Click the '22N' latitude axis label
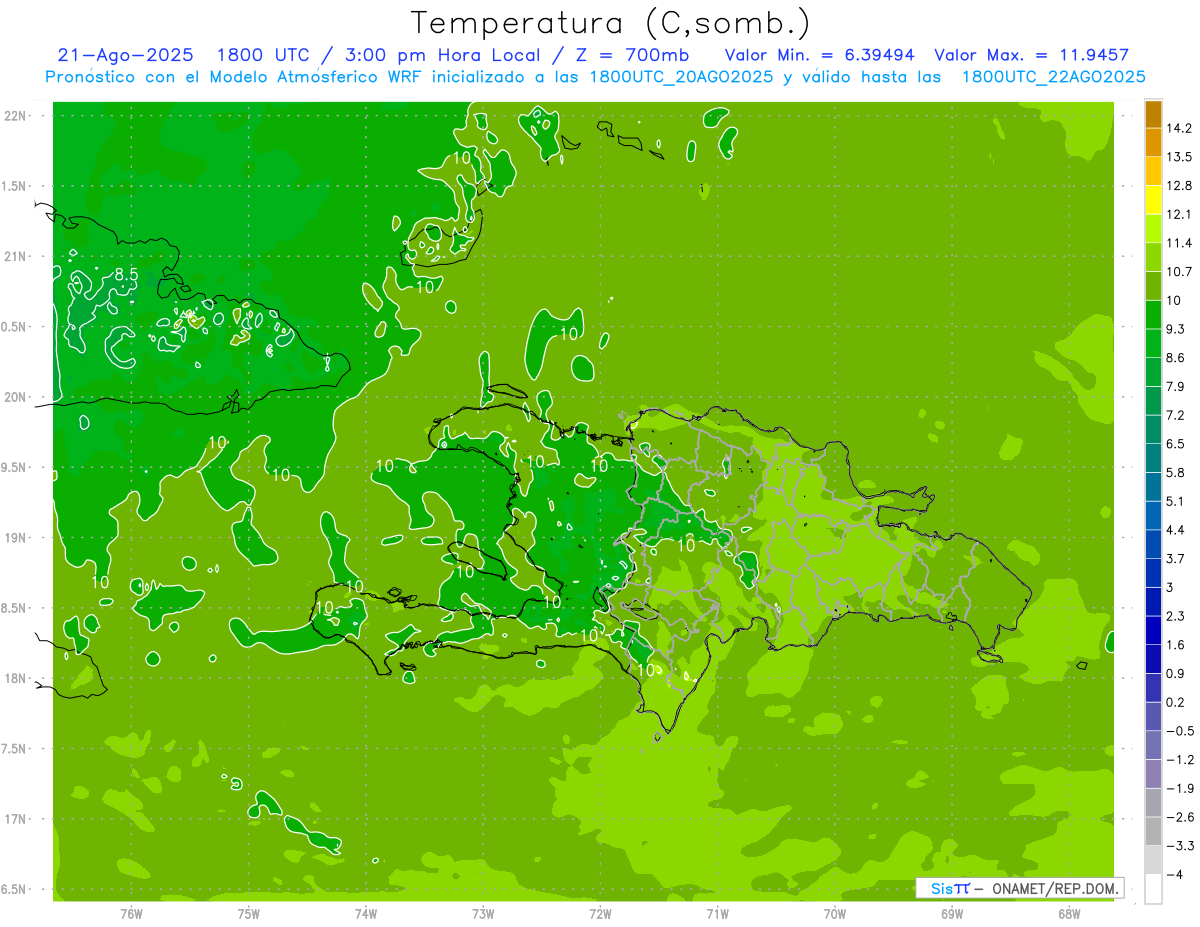 coord(15,116)
